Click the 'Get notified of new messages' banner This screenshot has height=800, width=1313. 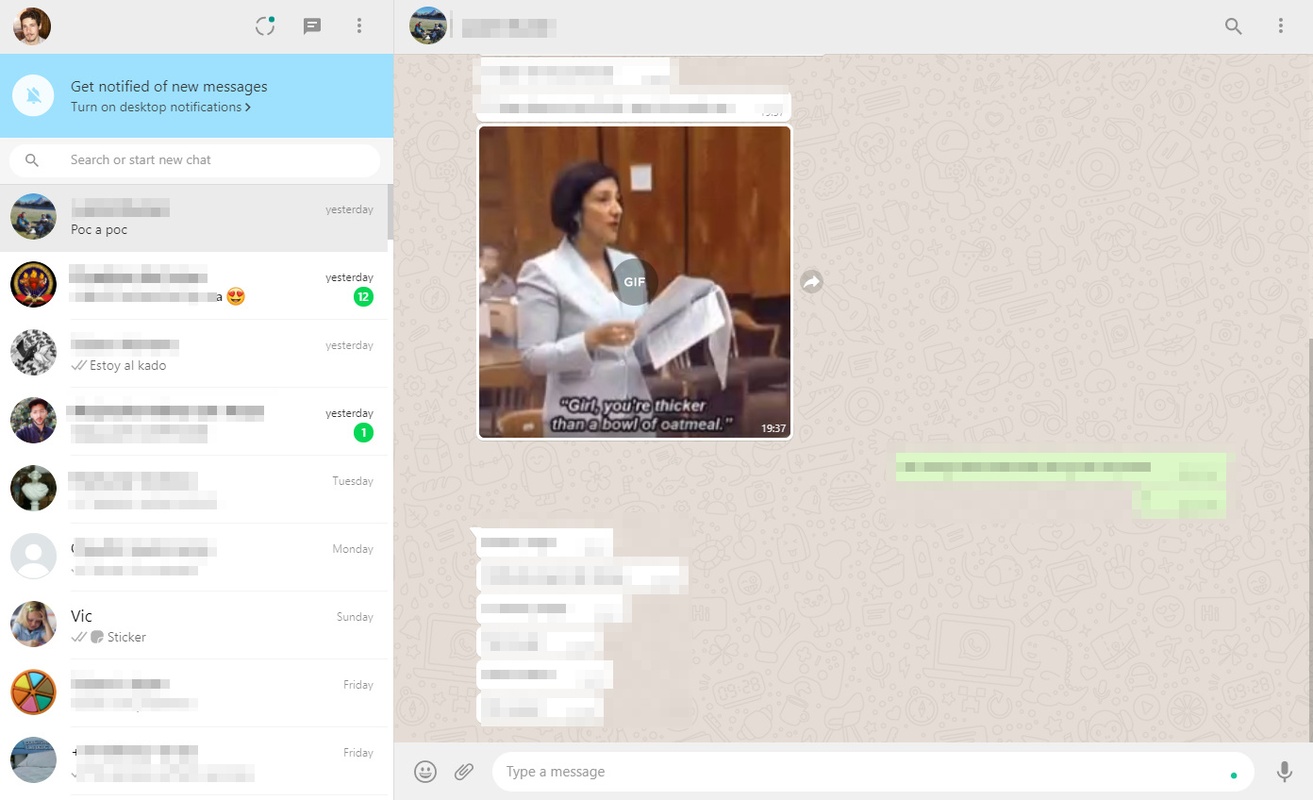pyautogui.click(x=196, y=96)
